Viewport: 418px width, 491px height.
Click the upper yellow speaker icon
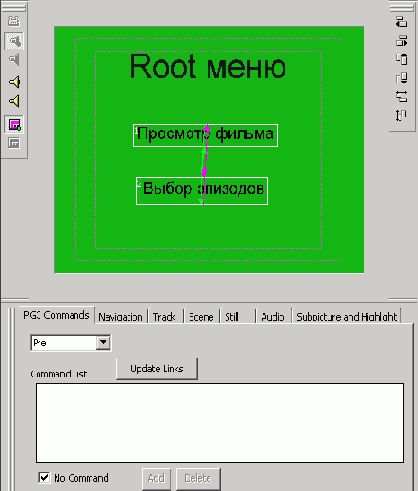(14, 82)
